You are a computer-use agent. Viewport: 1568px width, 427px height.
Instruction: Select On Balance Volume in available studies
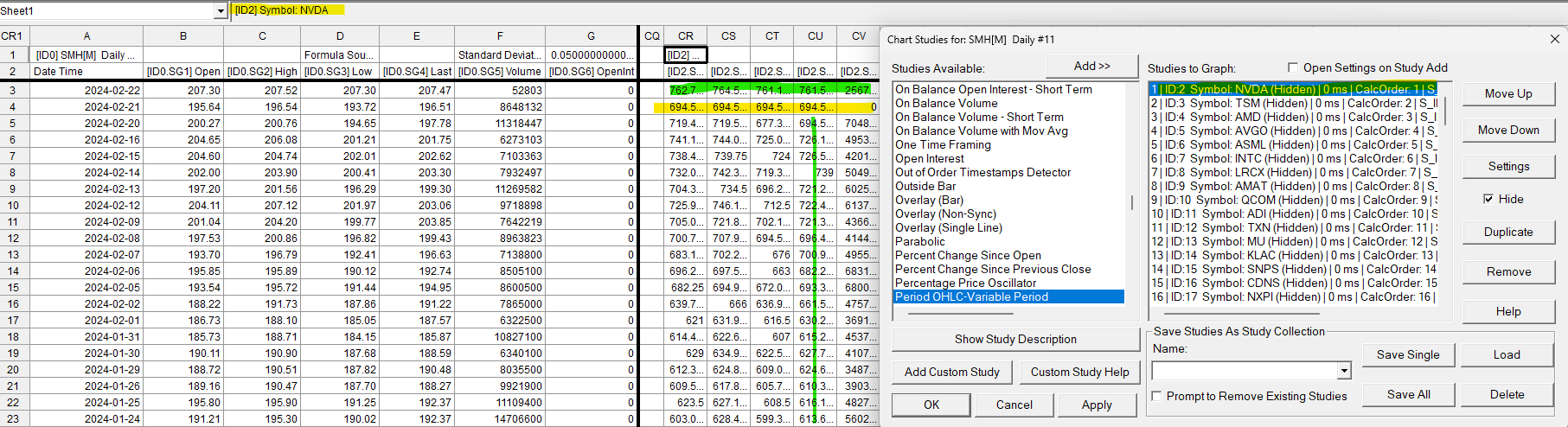(x=946, y=103)
